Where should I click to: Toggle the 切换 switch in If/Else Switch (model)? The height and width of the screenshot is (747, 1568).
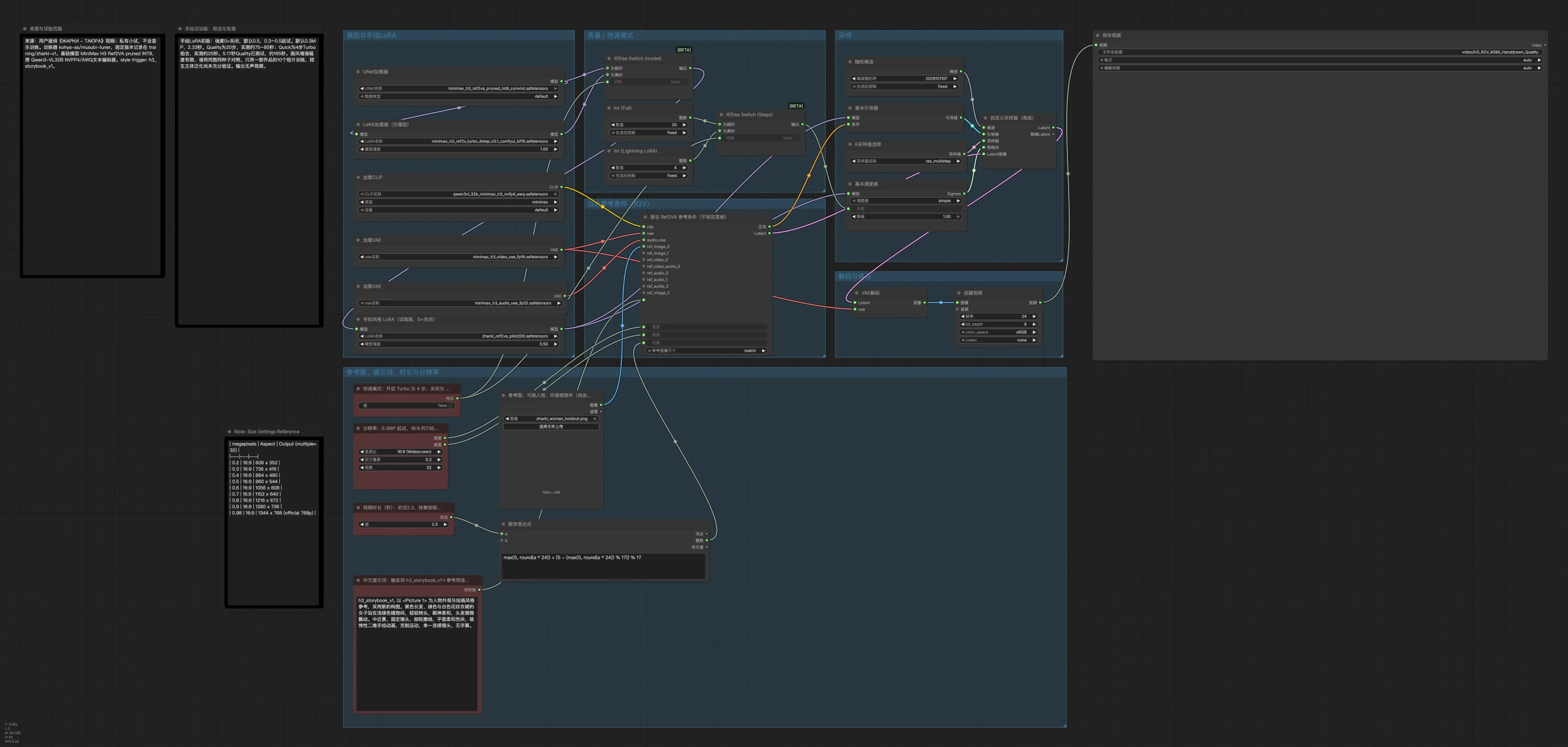648,82
